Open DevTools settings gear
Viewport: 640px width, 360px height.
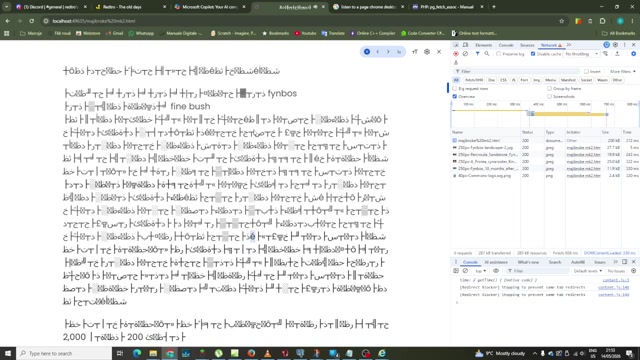pyautogui.click(x=616, y=45)
